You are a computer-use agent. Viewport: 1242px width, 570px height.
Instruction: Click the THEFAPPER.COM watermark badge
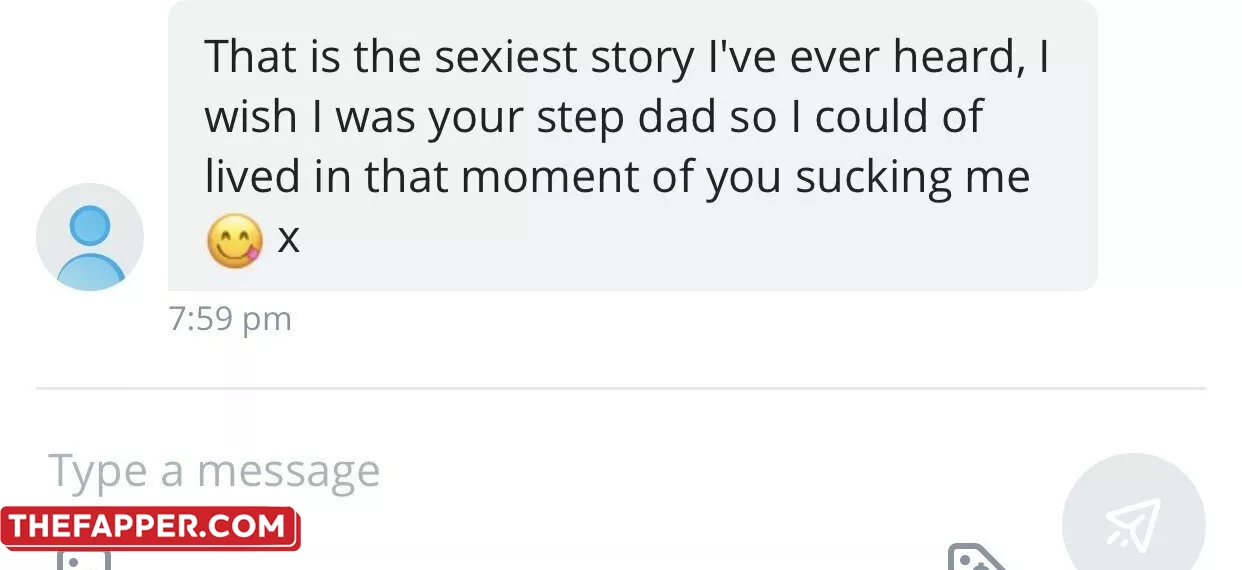coord(150,528)
